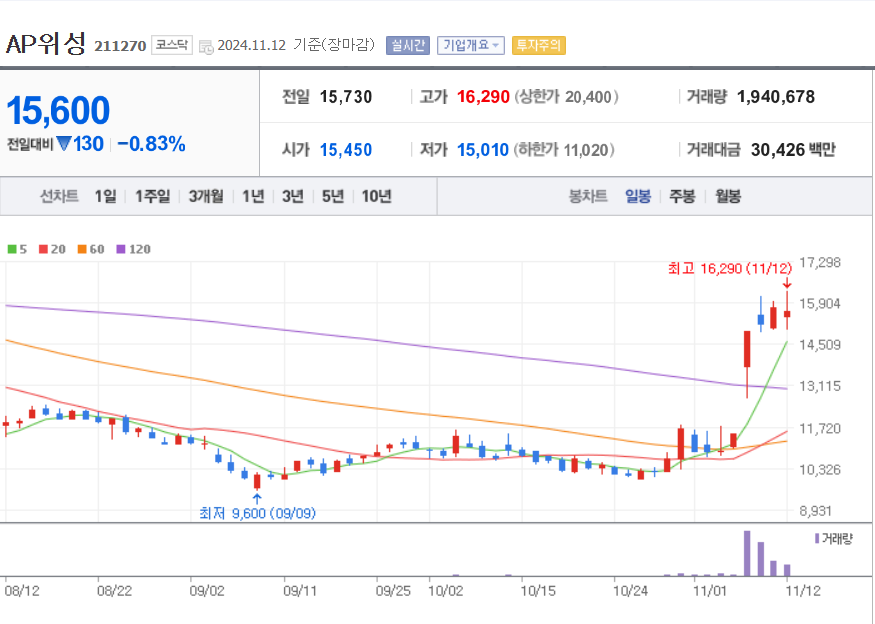Click the AP위성 stock name title
875x624 pixels.
[x=46, y=44]
